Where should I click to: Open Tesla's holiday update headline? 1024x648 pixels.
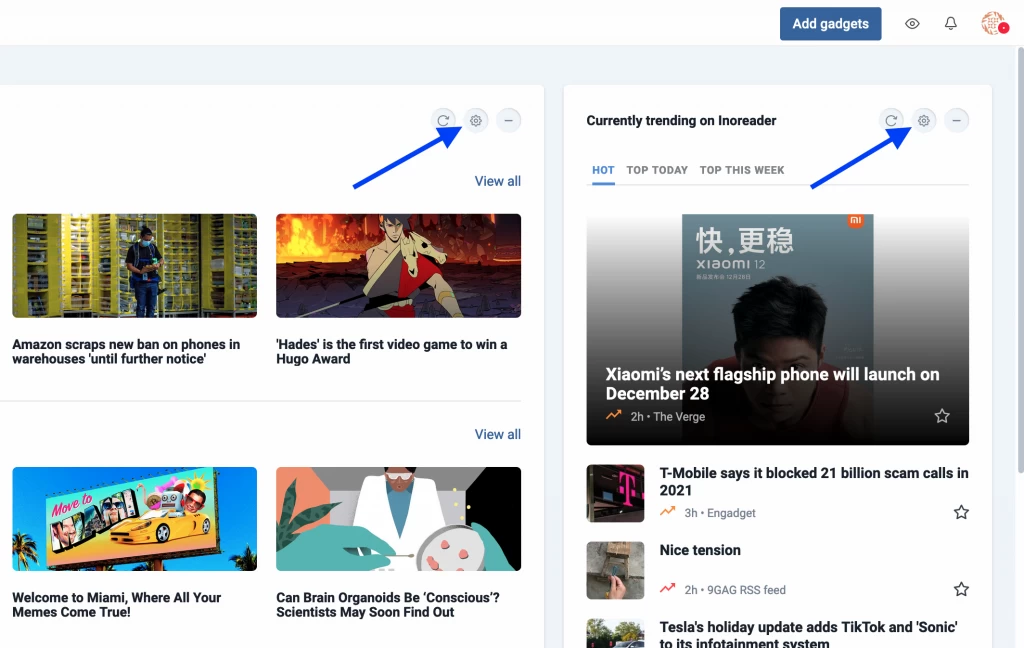(808, 634)
